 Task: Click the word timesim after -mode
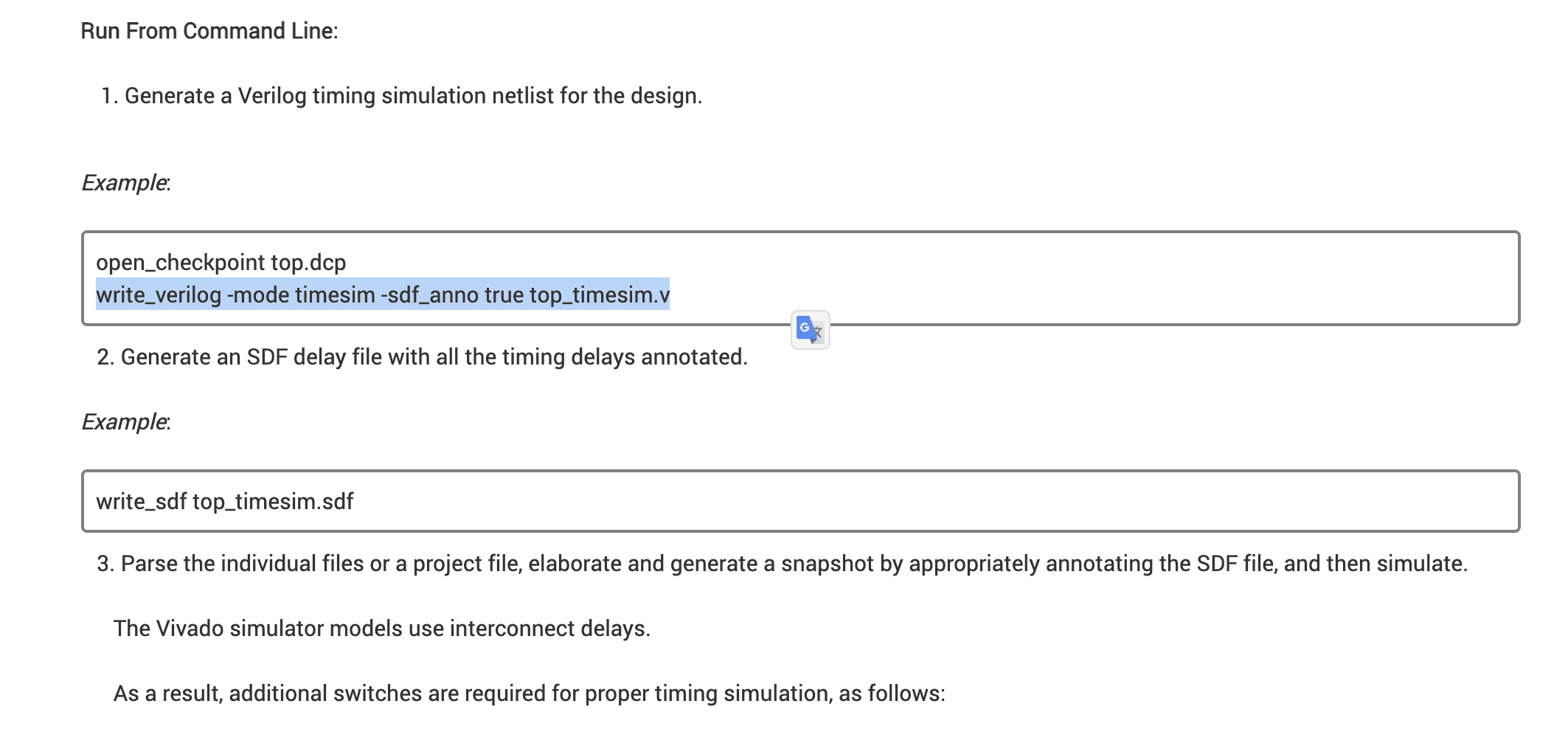[x=335, y=295]
